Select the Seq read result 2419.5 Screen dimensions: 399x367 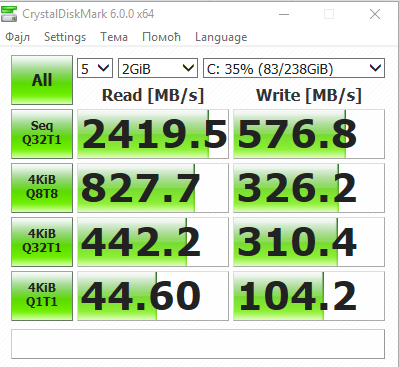coord(153,134)
